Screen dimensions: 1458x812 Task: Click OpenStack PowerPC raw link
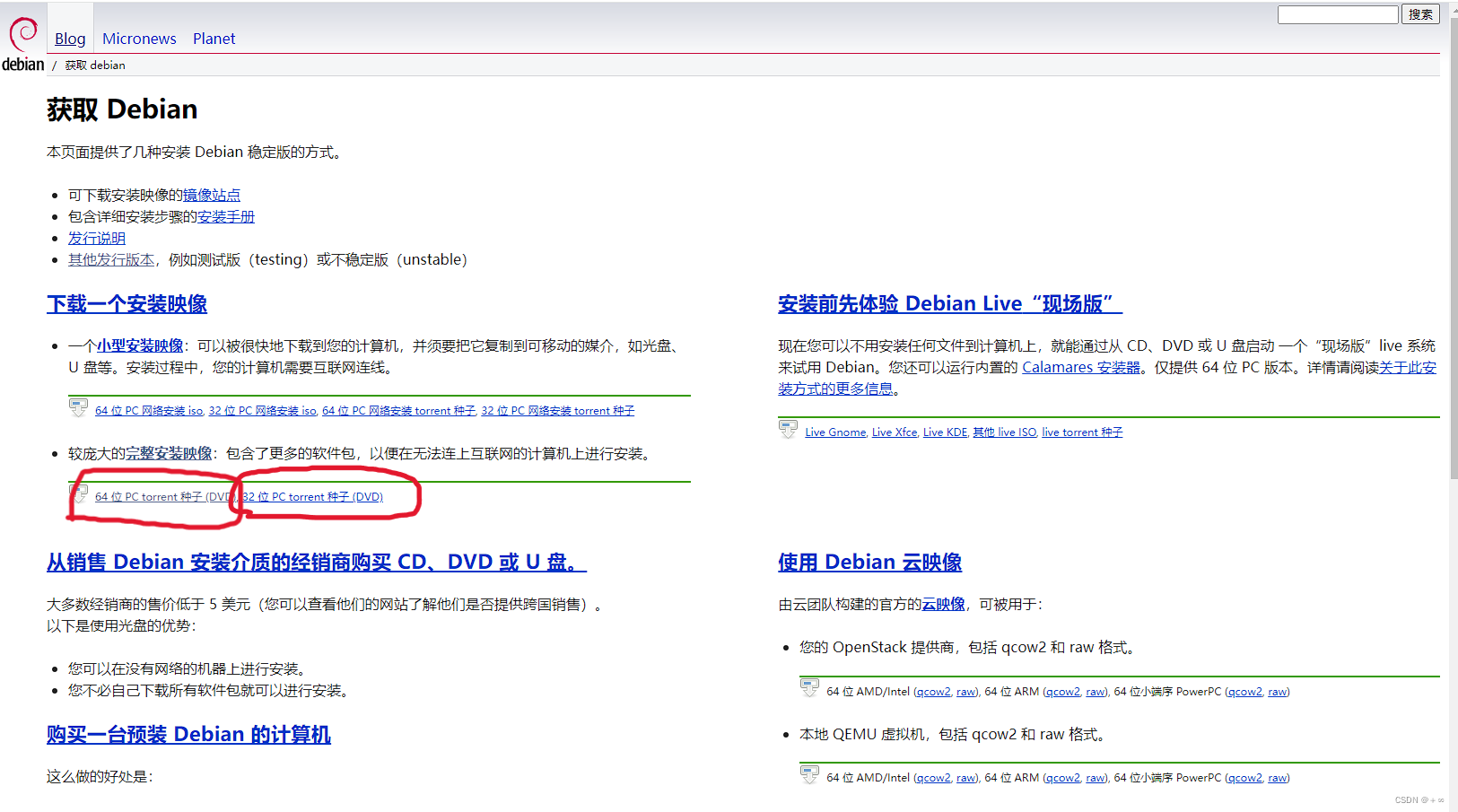point(1278,692)
